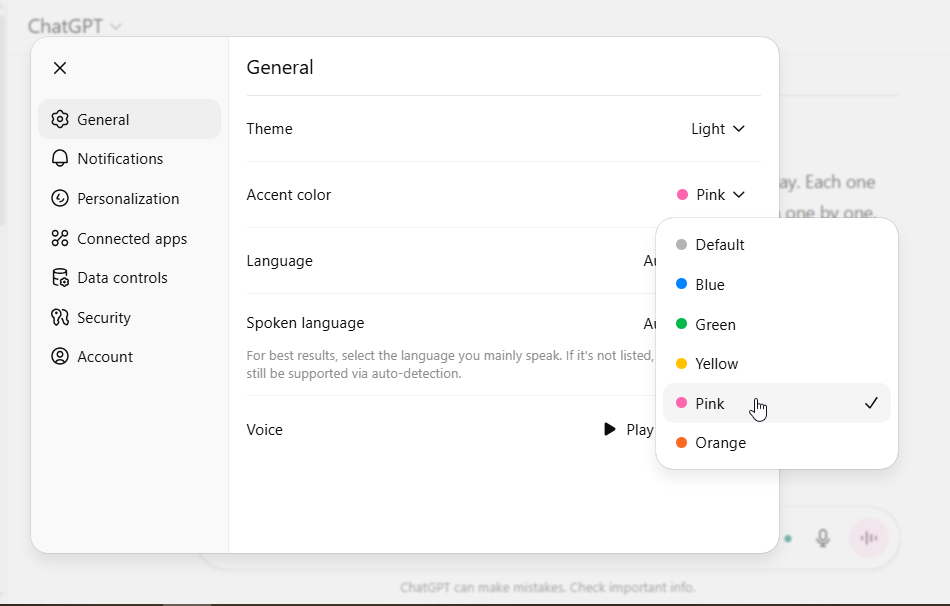Click the checked Pink accent option
This screenshot has width=950, height=606.
[710, 404]
